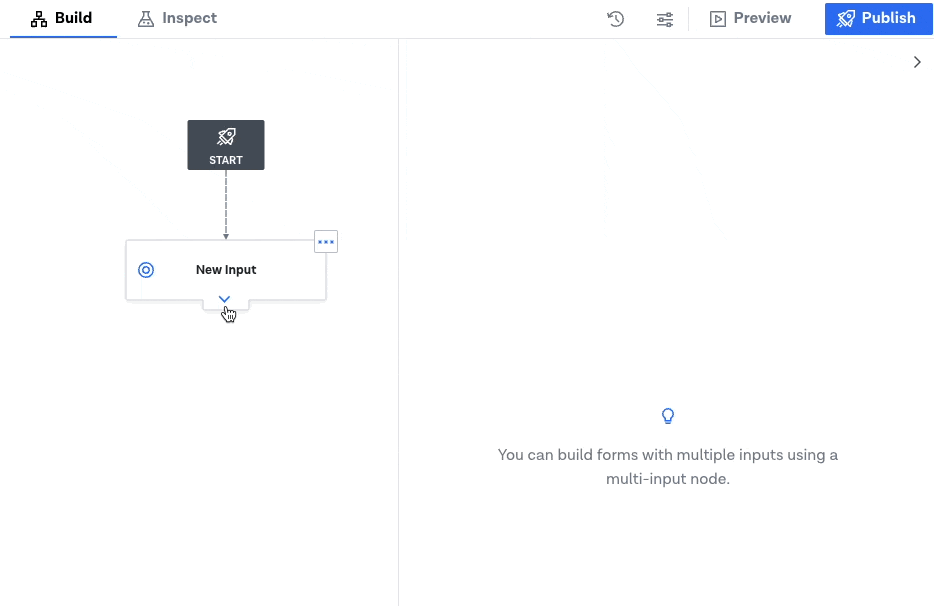The image size is (934, 606).
Task: Click the lightbulb tip icon
Action: (x=668, y=416)
